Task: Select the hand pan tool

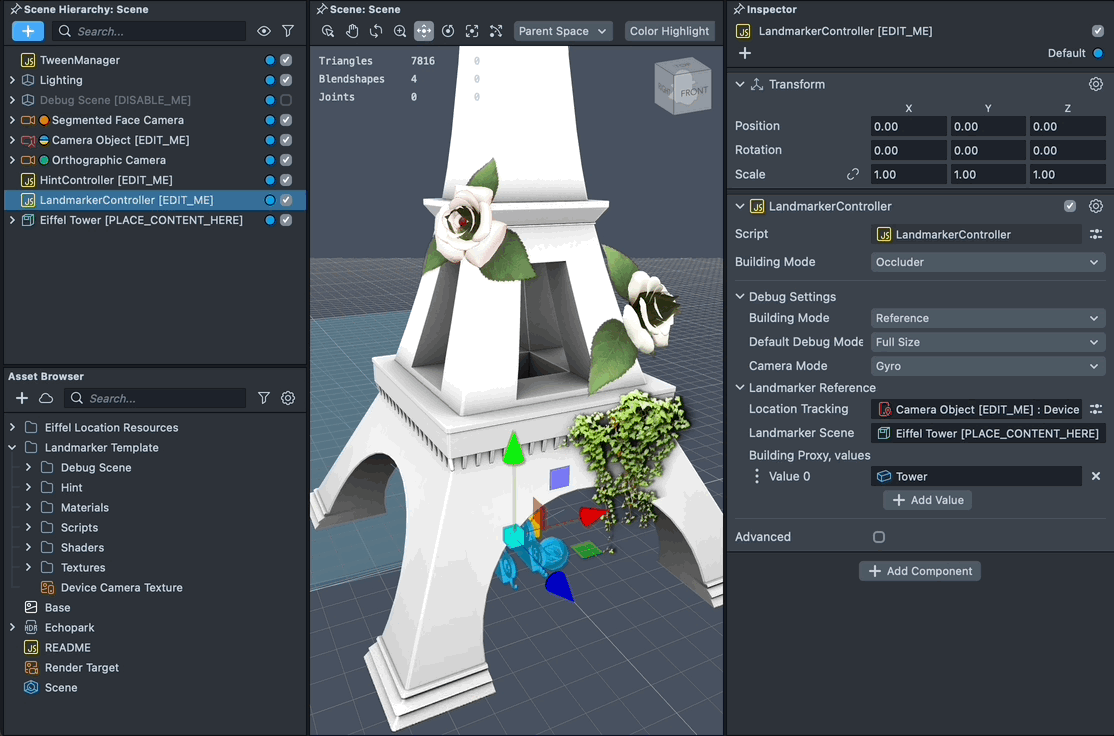Action: point(352,31)
